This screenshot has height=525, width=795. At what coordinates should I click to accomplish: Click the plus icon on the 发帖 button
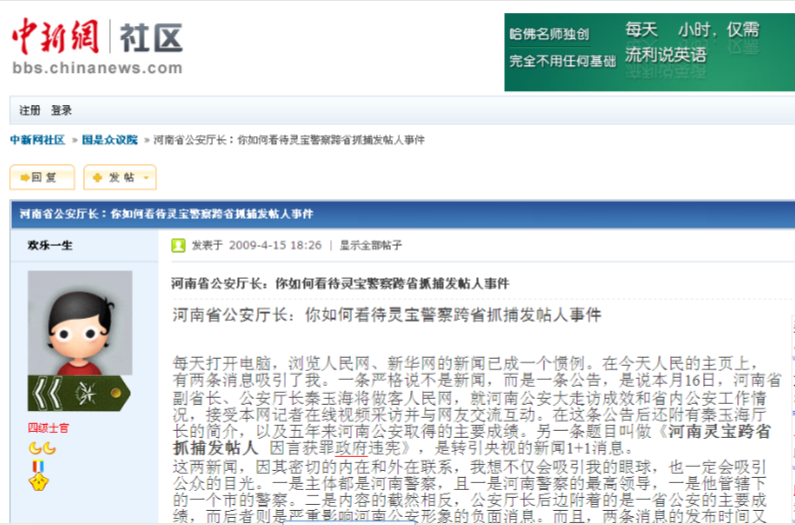(x=97, y=178)
